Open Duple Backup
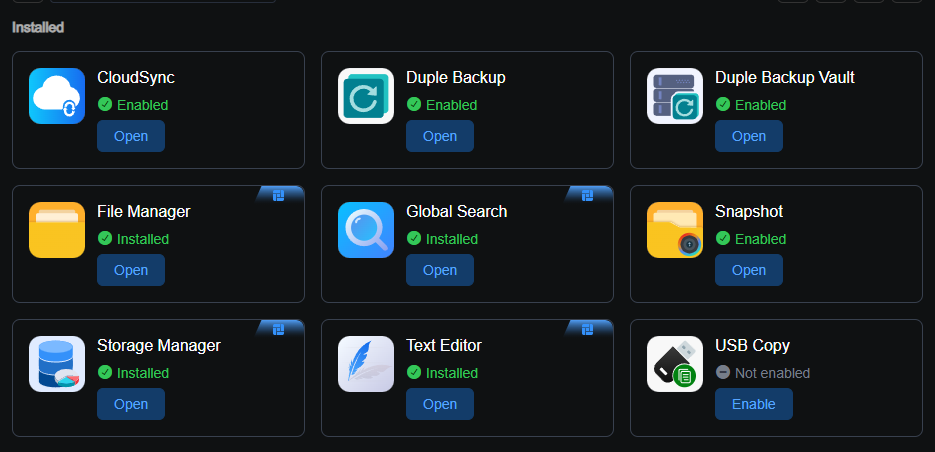This screenshot has height=452, width=935. pyautogui.click(x=440, y=136)
